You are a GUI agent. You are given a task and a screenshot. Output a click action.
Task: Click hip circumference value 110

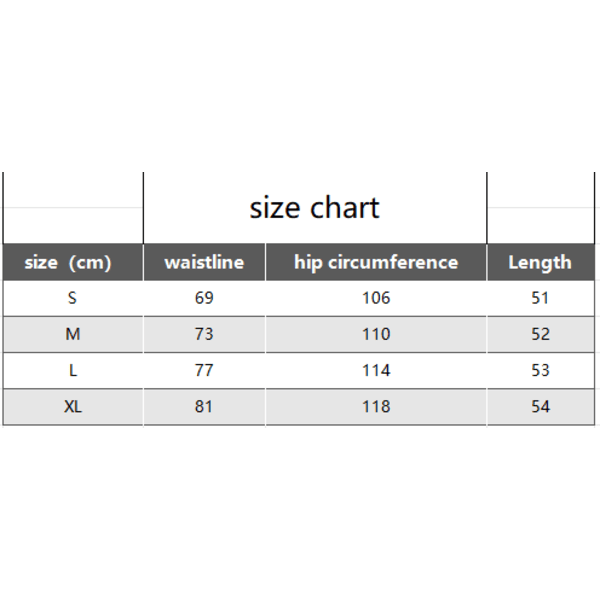(376, 334)
